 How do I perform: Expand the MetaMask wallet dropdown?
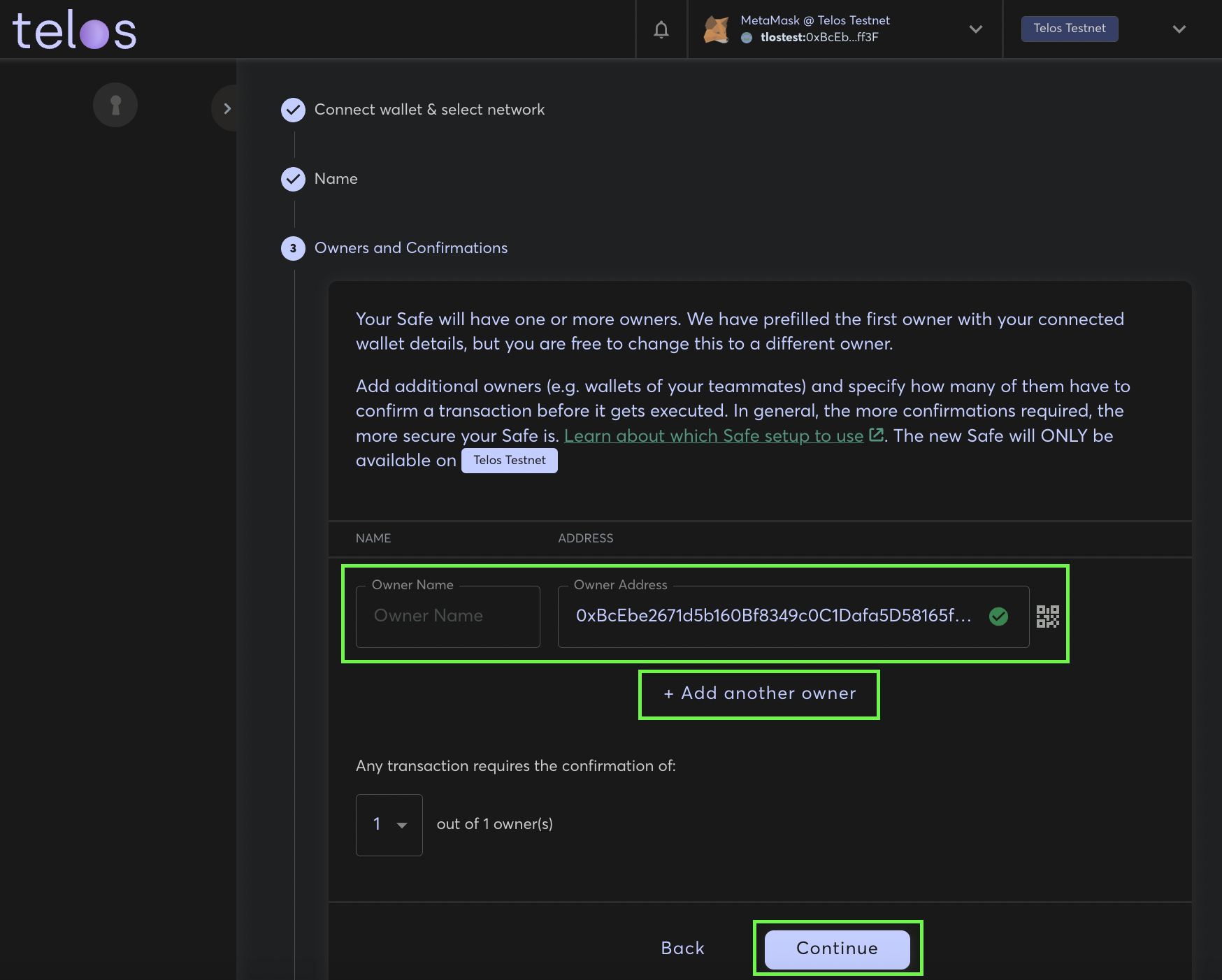976,29
